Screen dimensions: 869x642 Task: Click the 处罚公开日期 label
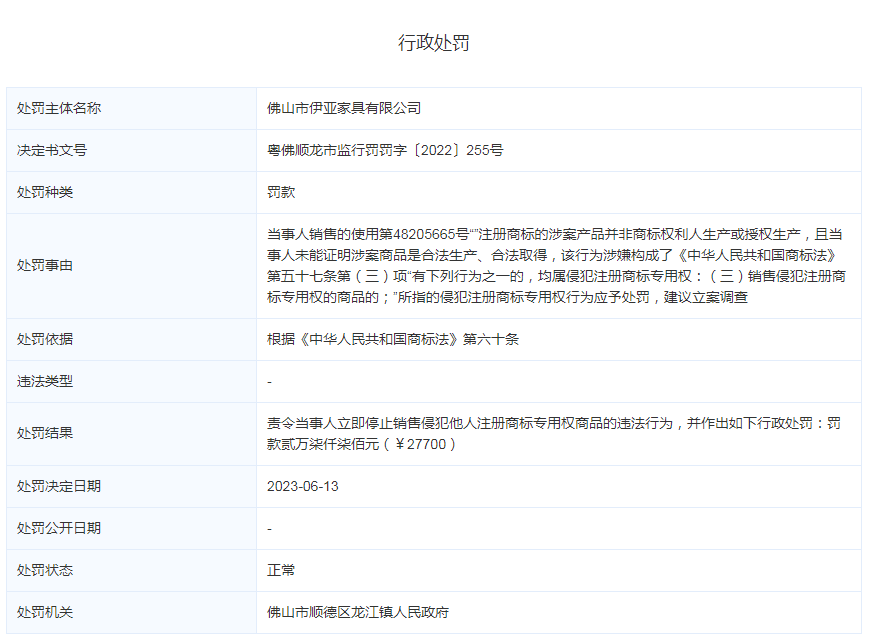(x=59, y=528)
